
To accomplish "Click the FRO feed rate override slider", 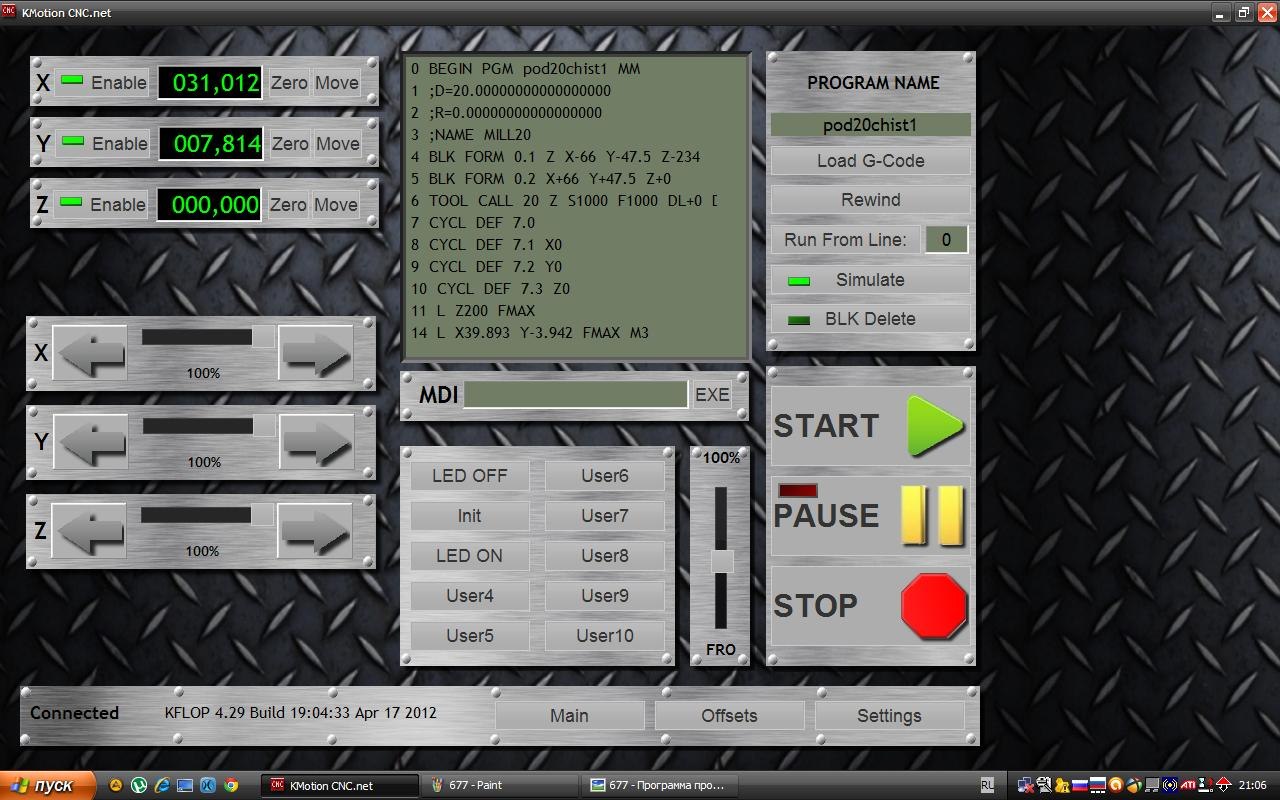I will click(x=721, y=557).
